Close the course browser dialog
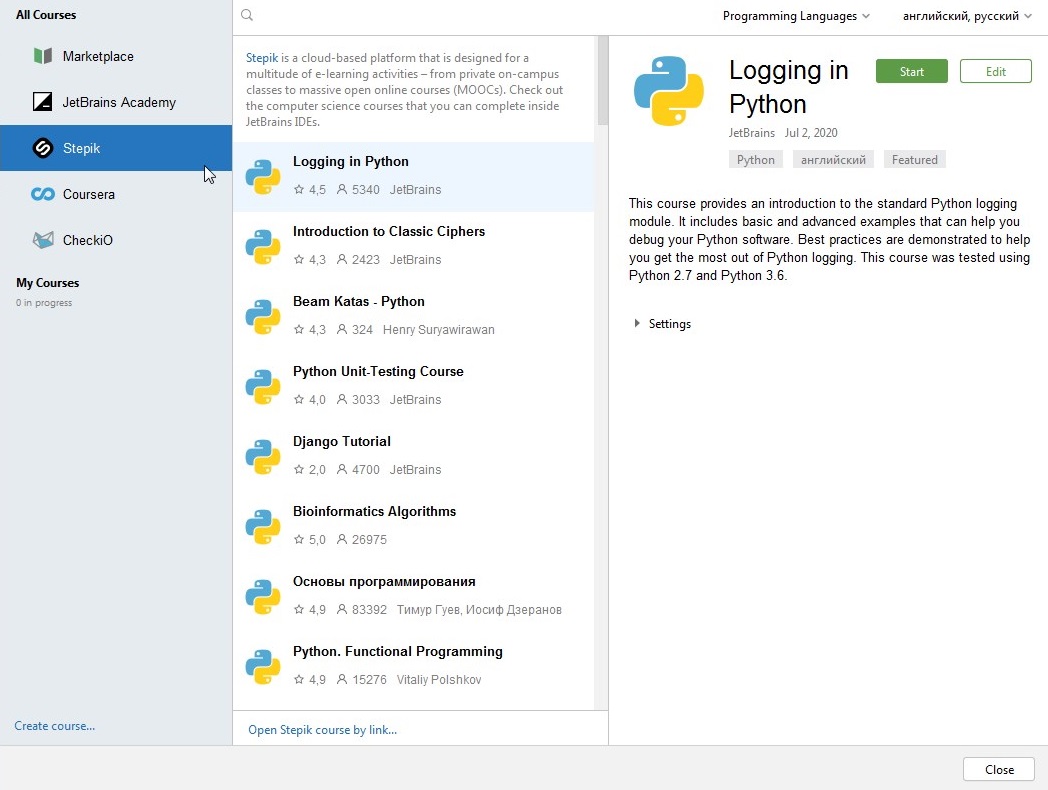The height and width of the screenshot is (790, 1048). [999, 769]
